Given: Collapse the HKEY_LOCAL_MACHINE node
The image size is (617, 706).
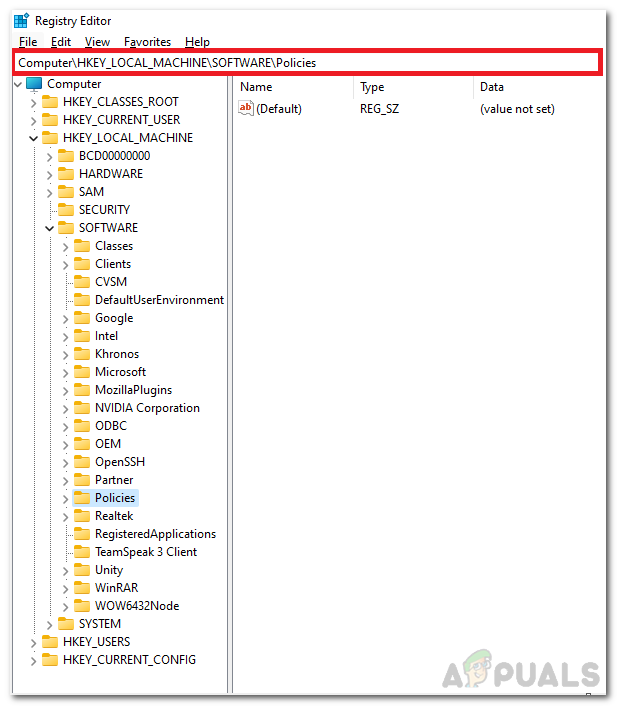Looking at the screenshot, I should click(x=33, y=138).
